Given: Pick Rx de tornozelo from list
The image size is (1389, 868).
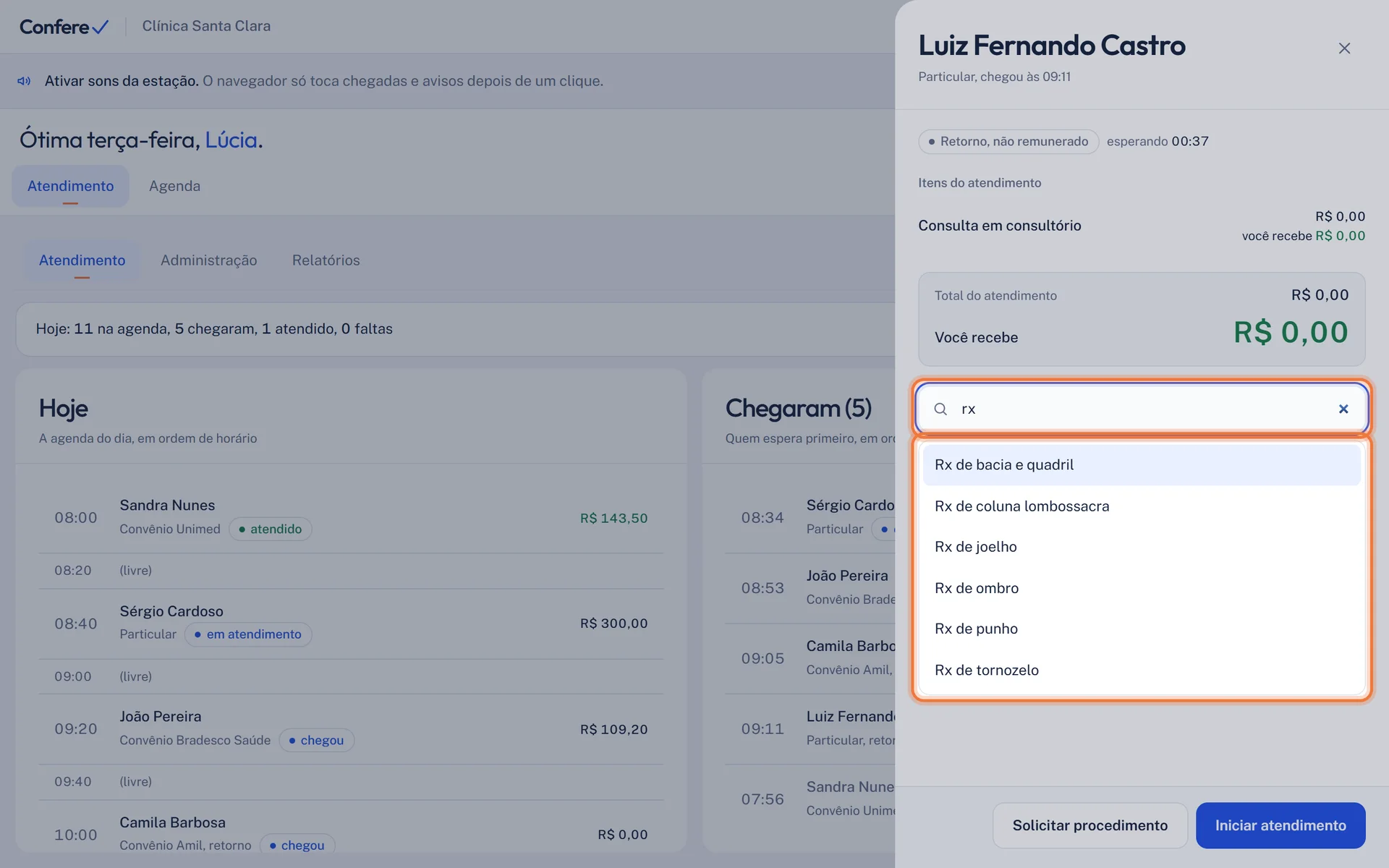Looking at the screenshot, I should 1142,670.
